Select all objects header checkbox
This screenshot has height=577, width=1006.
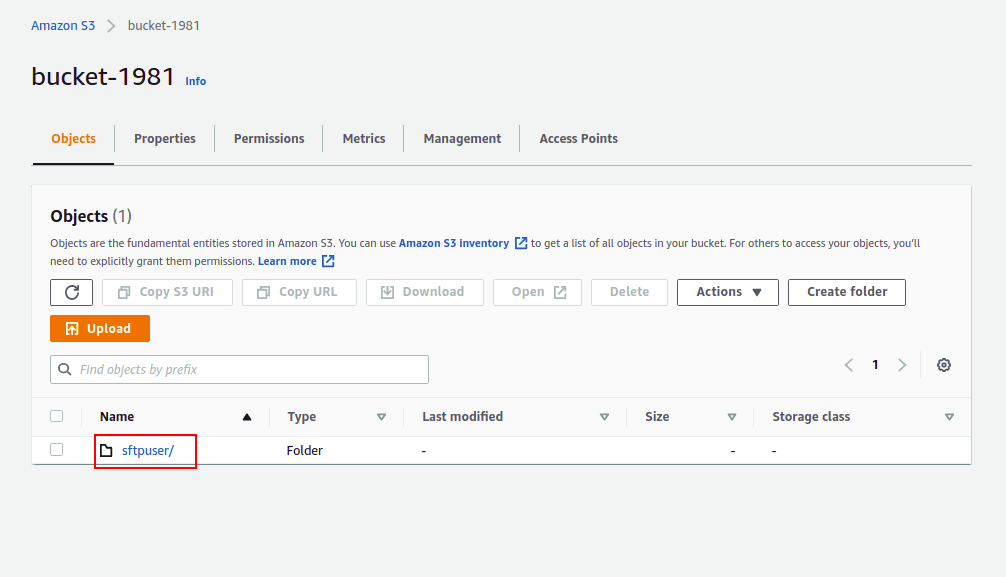point(56,416)
